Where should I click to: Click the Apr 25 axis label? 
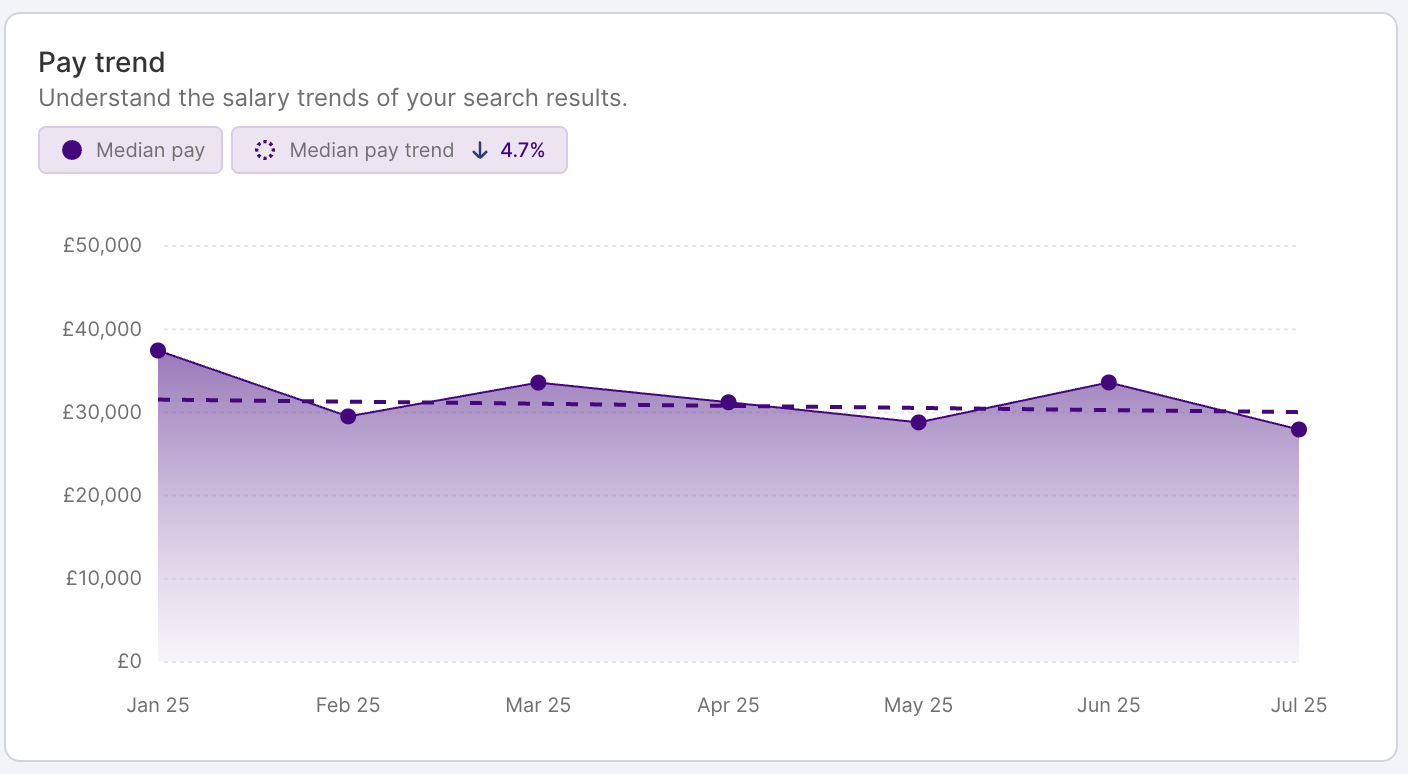point(728,705)
